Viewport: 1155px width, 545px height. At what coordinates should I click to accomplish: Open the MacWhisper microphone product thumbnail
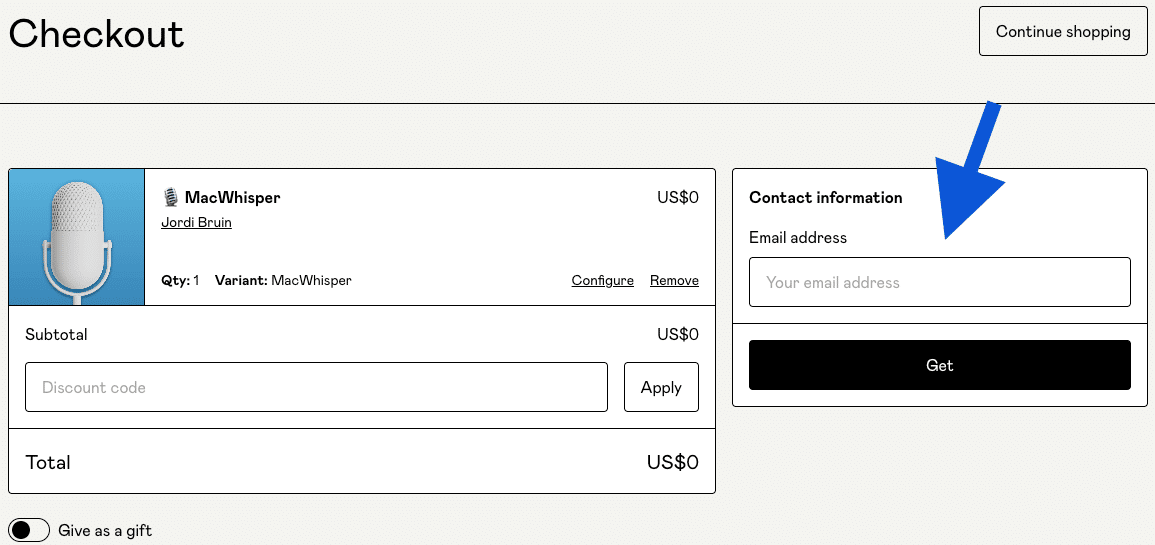pyautogui.click(x=77, y=237)
